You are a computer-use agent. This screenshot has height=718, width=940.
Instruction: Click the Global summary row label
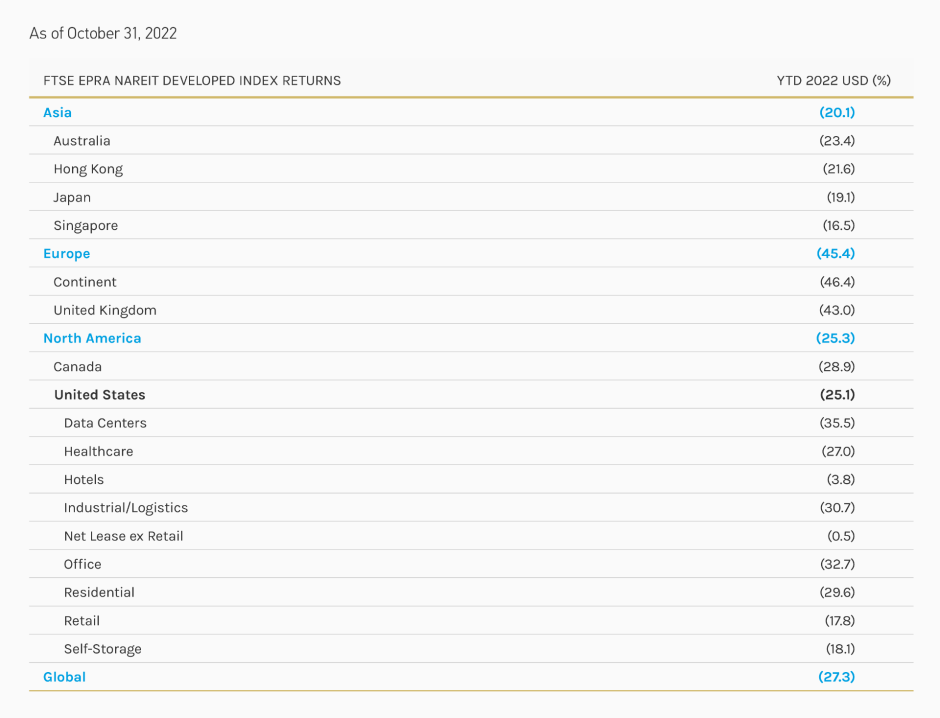64,677
